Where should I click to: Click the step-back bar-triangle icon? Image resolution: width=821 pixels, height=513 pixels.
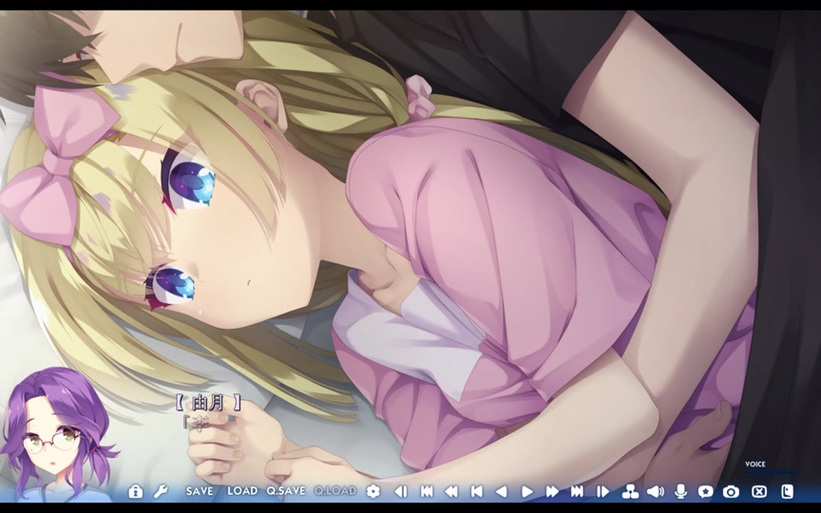coord(401,492)
